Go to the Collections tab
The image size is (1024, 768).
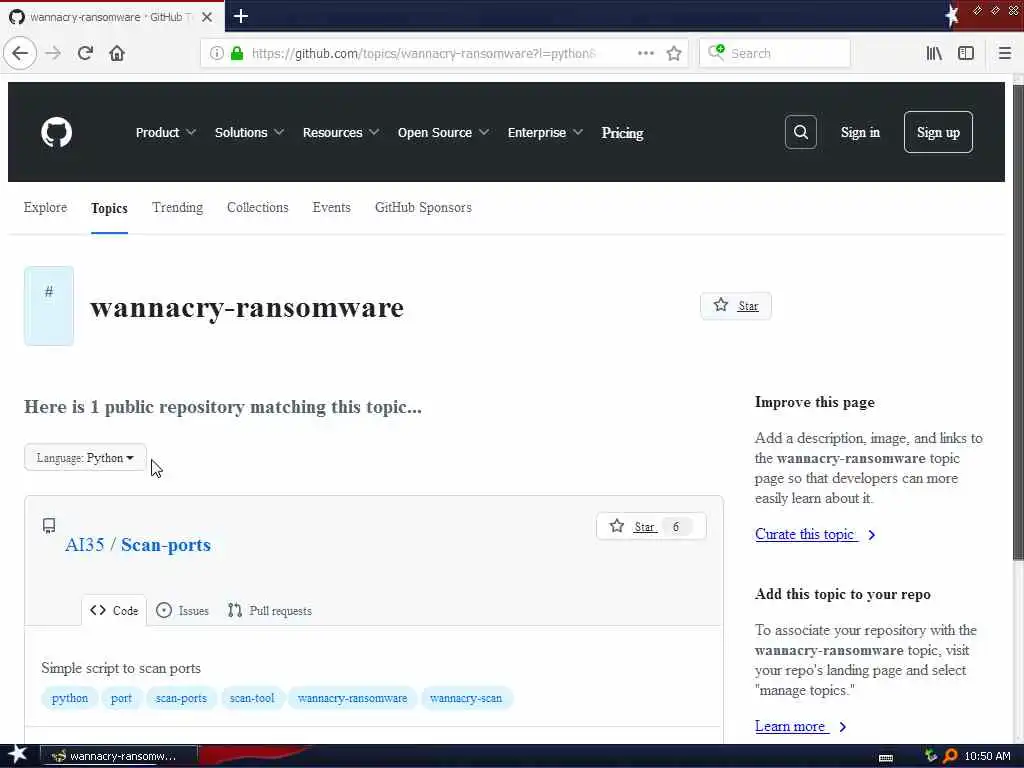tap(258, 208)
